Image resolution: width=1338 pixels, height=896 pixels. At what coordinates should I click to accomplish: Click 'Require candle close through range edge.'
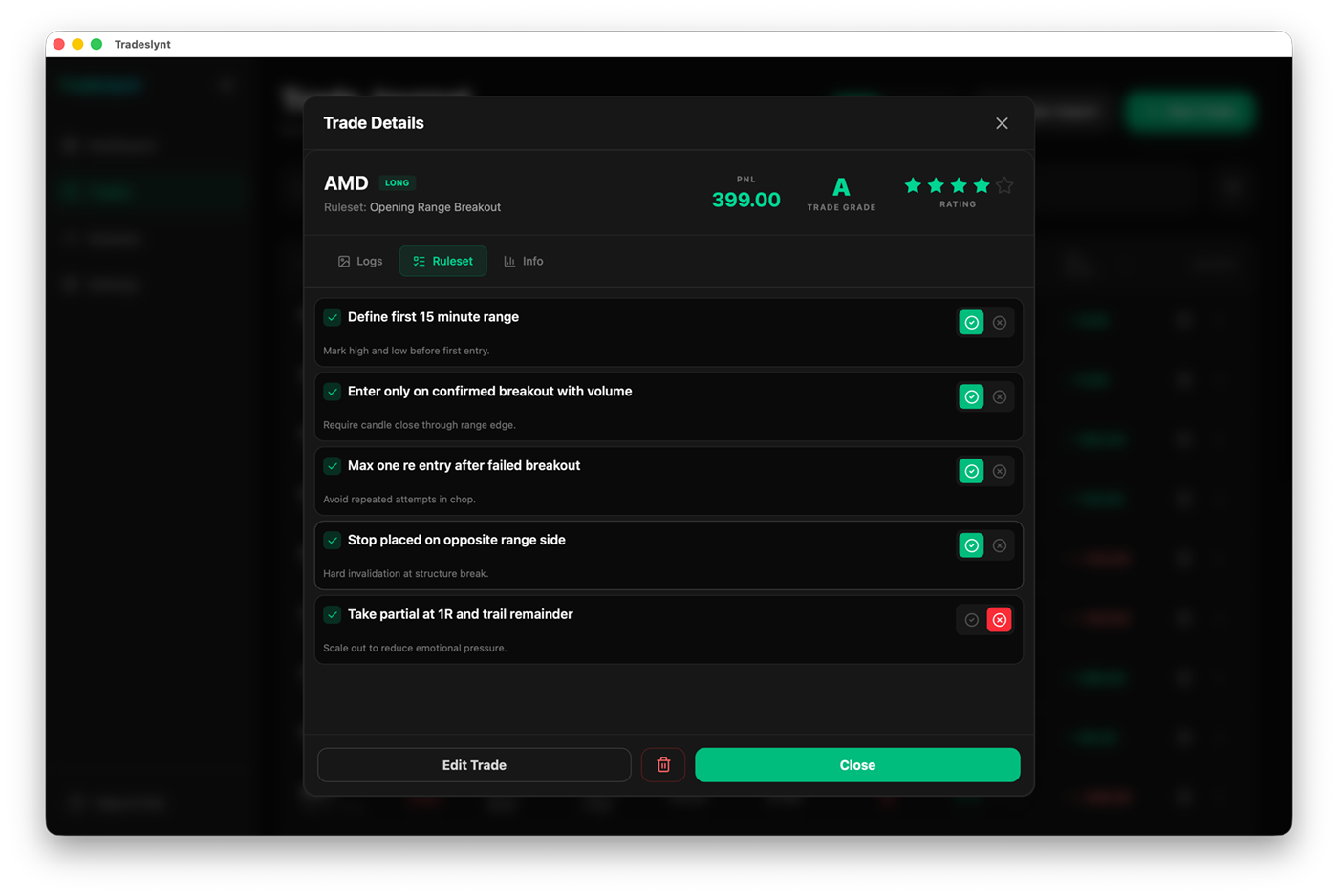click(x=420, y=425)
